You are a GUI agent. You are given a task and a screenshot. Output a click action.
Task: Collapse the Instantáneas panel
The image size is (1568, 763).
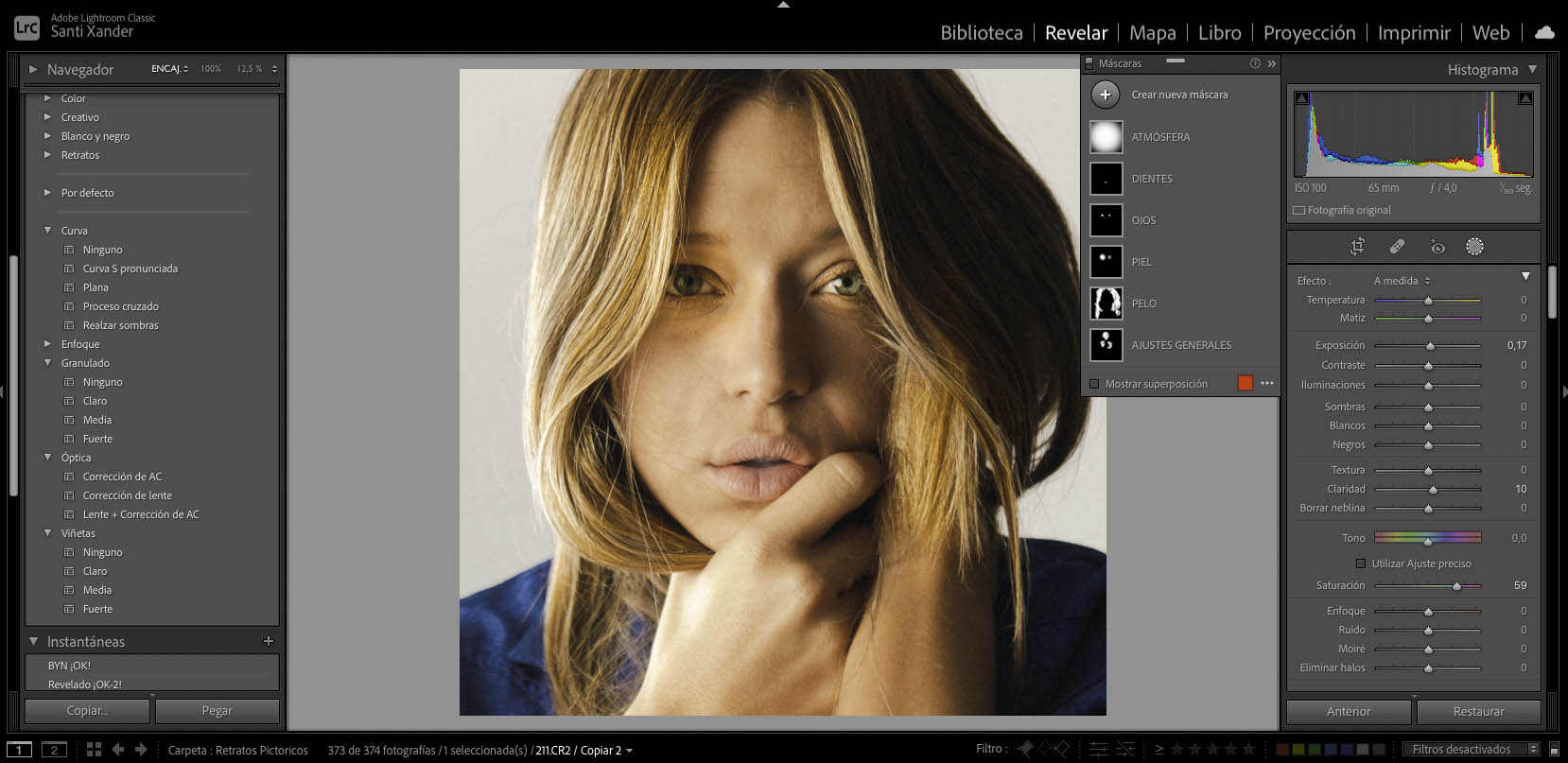point(34,641)
